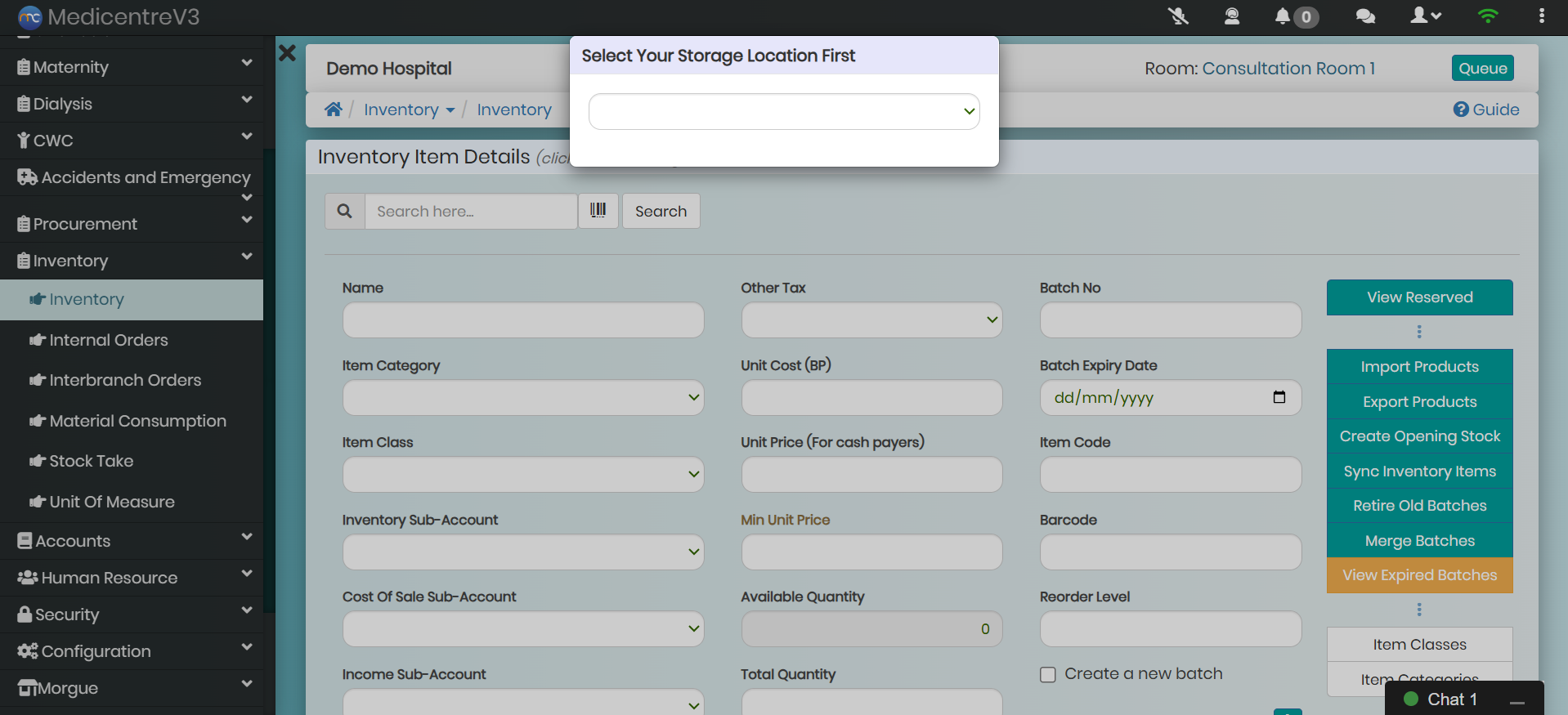
Task: Expand the Procurement sidebar menu
Action: pyautogui.click(x=131, y=224)
